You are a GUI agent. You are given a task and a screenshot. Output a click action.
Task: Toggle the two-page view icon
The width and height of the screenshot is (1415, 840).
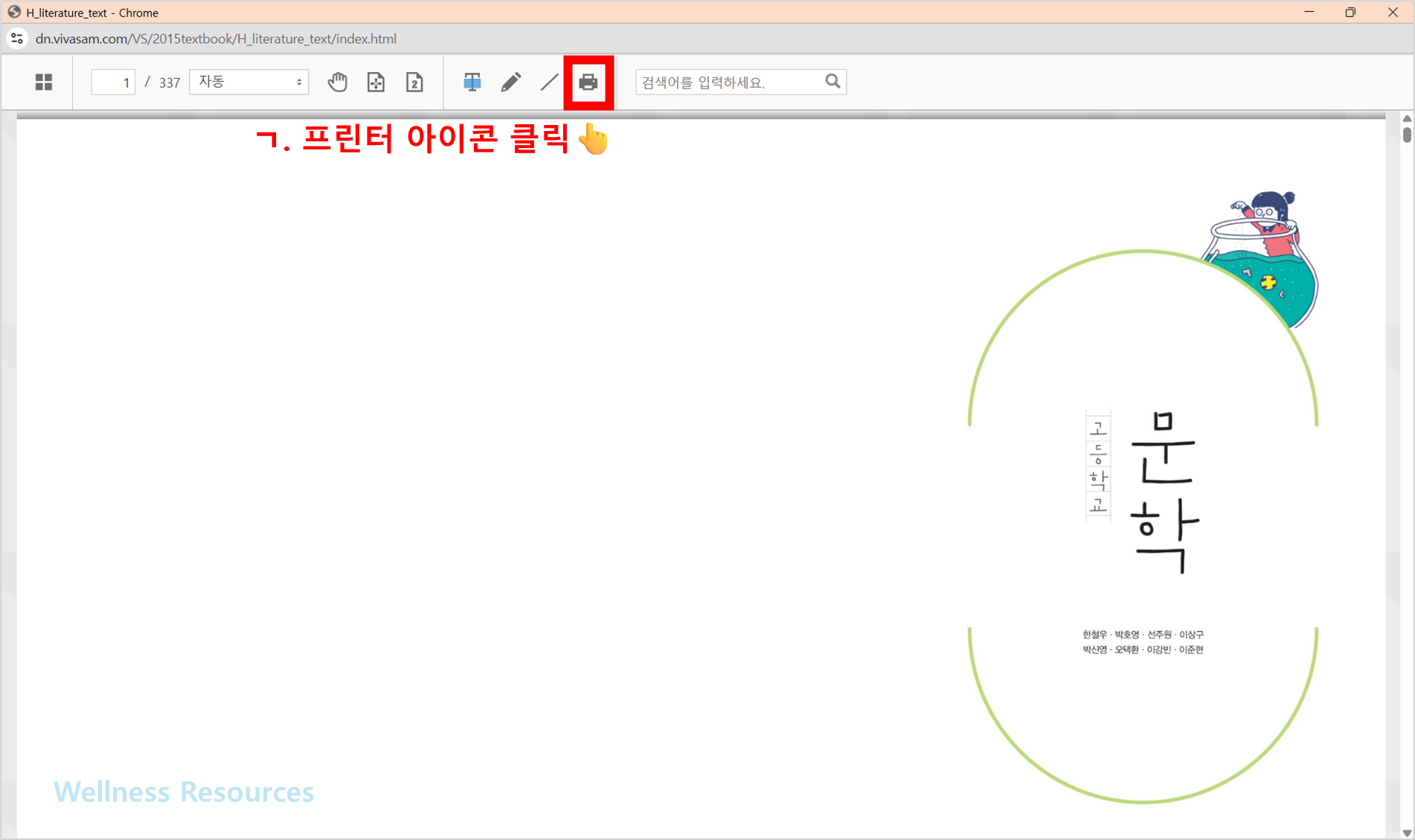pos(415,82)
